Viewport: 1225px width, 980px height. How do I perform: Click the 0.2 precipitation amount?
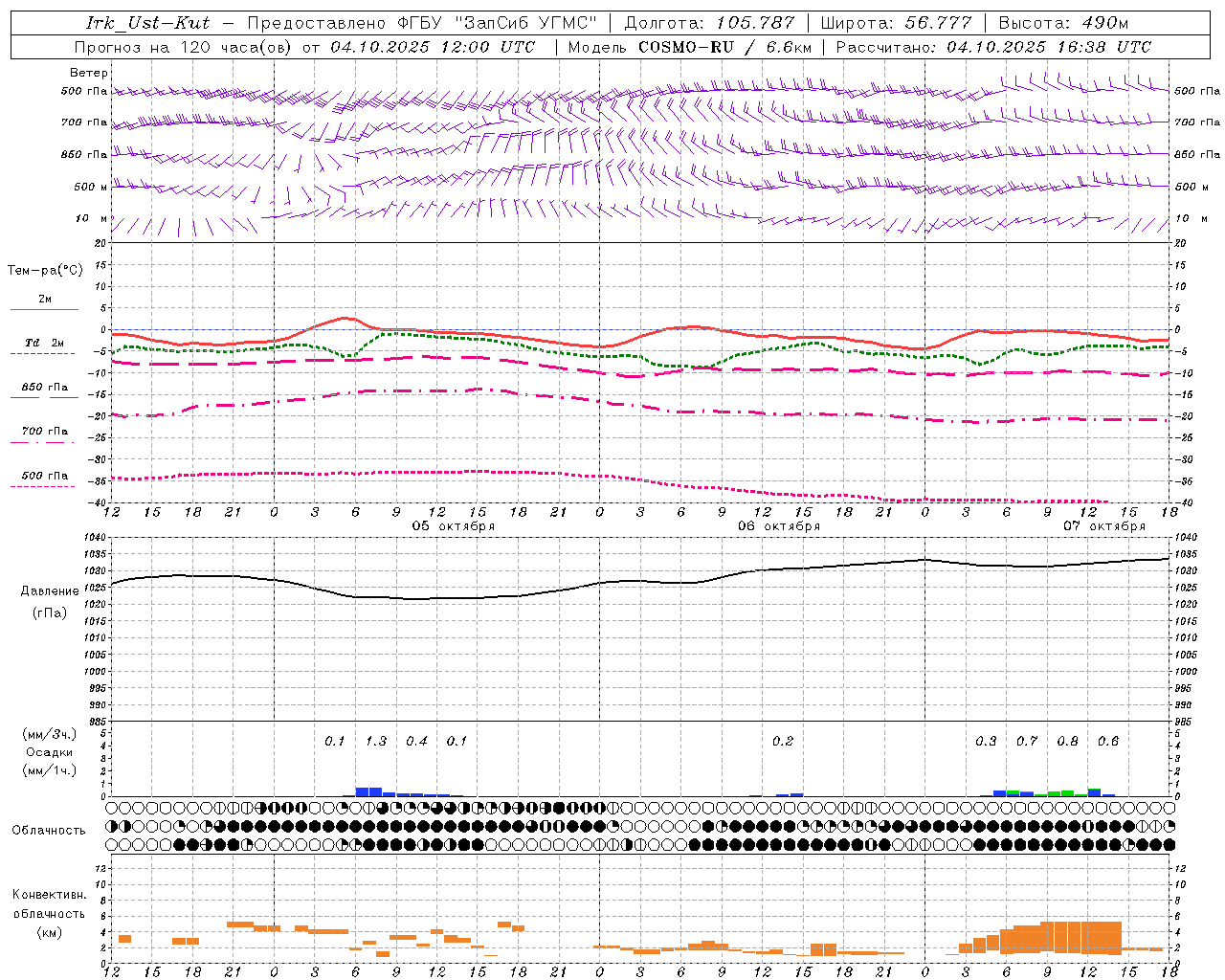click(x=783, y=742)
